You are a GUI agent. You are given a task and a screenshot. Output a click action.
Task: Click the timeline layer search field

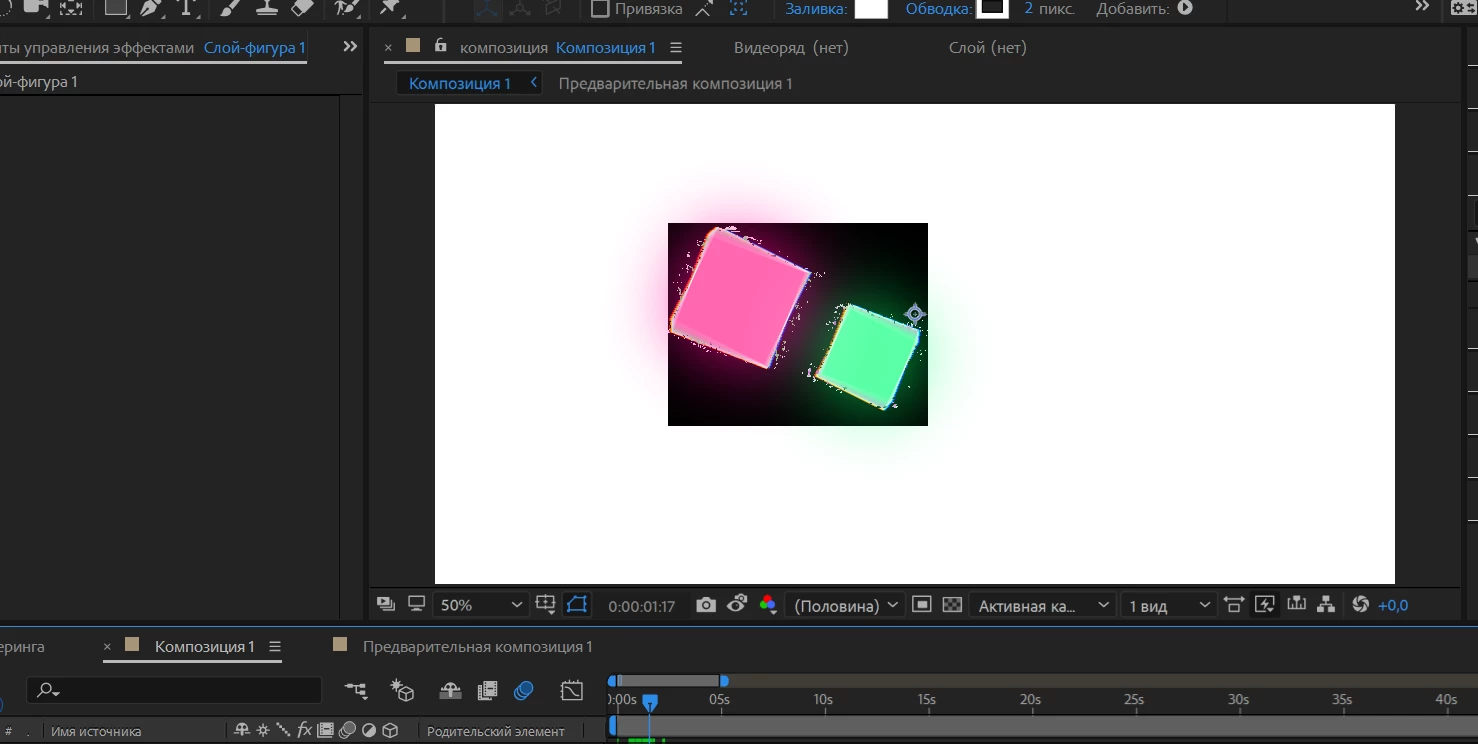[175, 690]
